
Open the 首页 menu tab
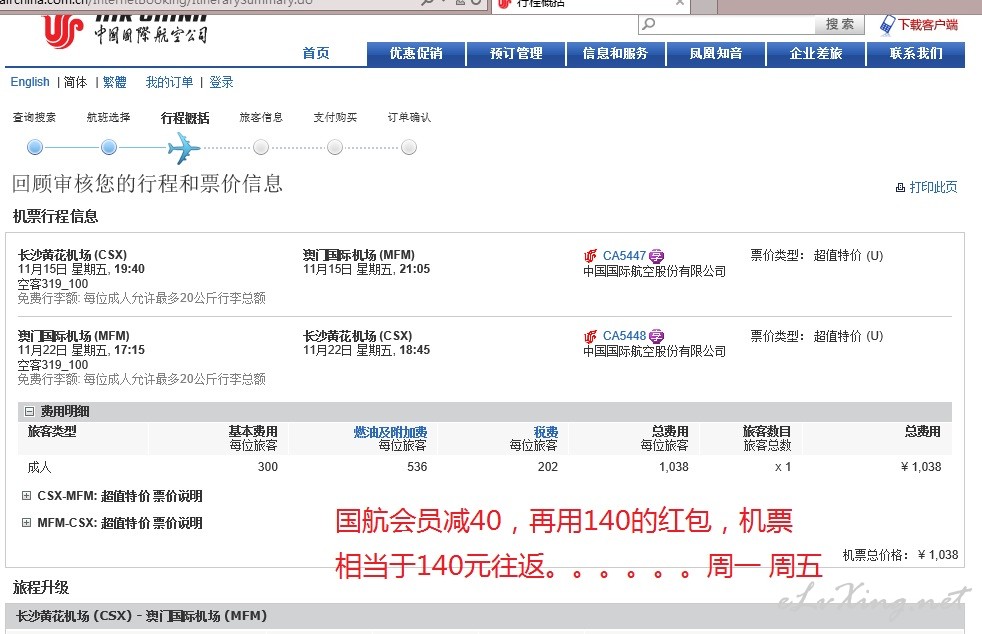(316, 53)
